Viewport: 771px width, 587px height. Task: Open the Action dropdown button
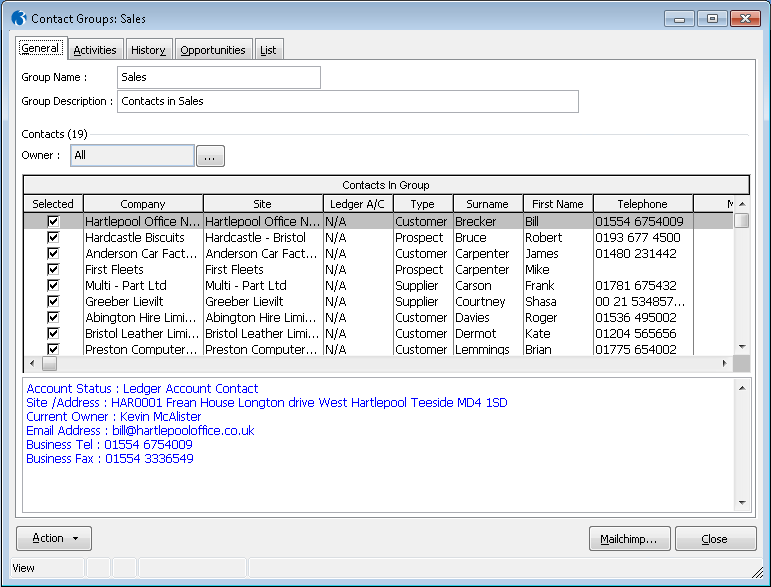tap(54, 539)
